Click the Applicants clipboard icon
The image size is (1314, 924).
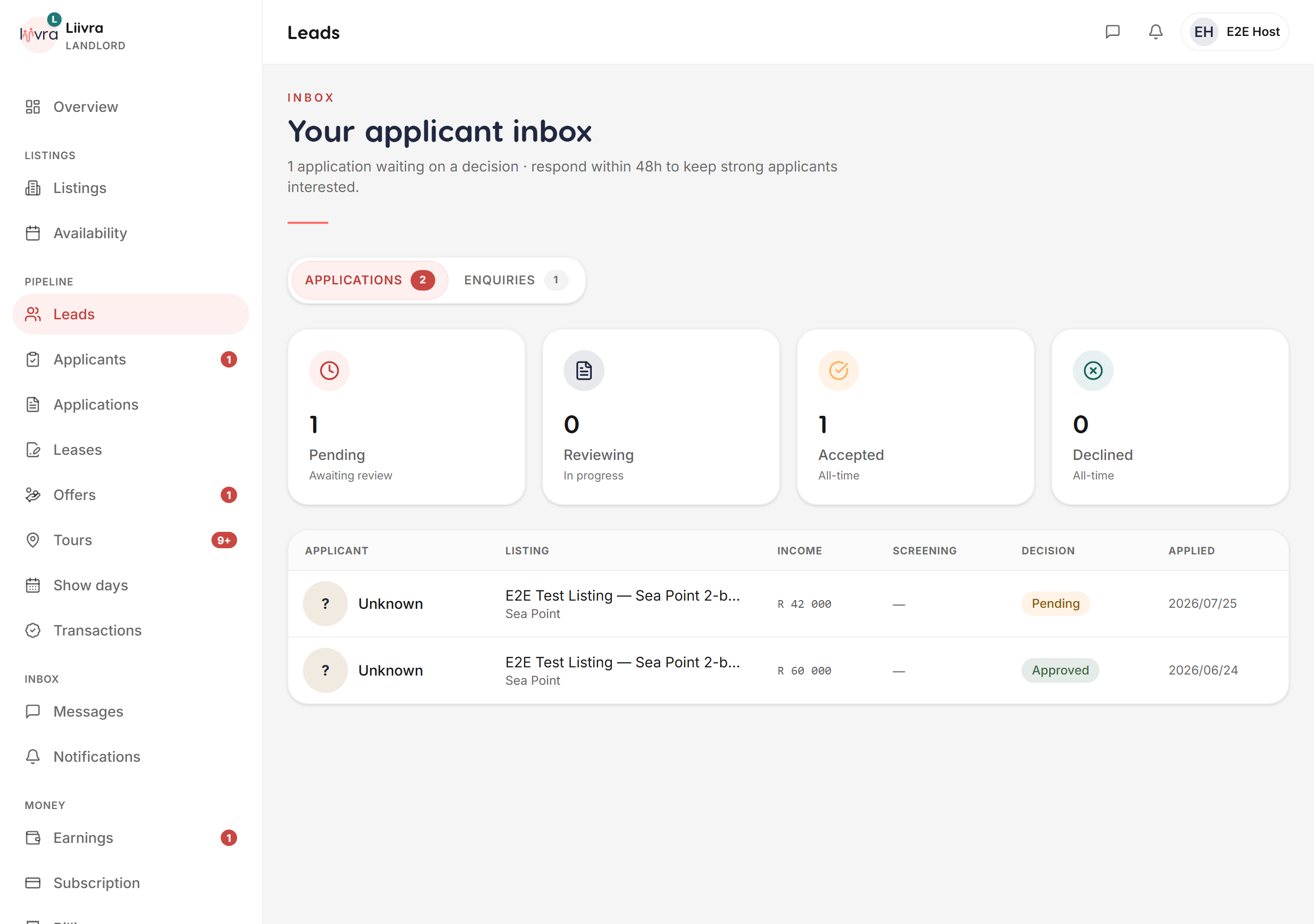coord(33,359)
